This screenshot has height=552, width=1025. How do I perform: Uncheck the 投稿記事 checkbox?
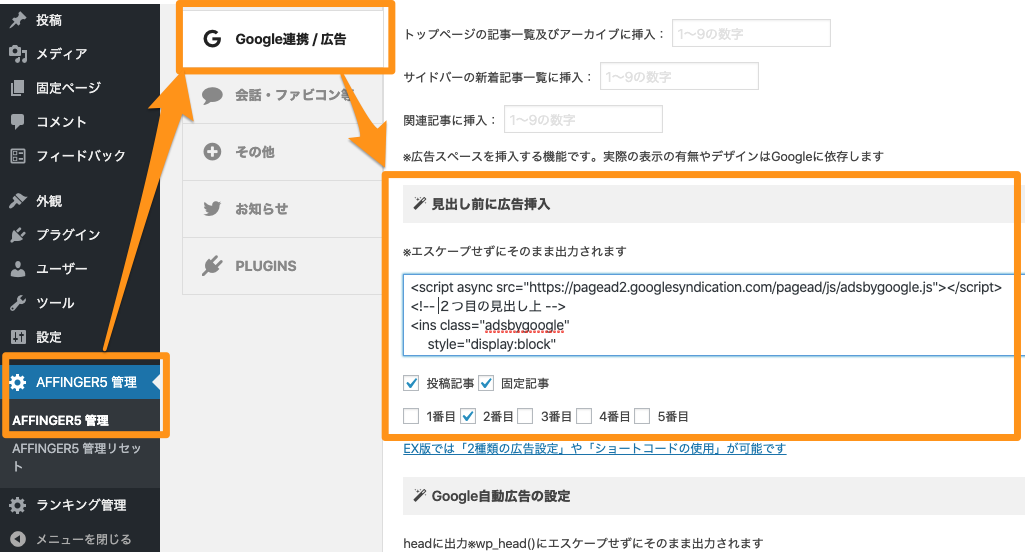coord(411,383)
